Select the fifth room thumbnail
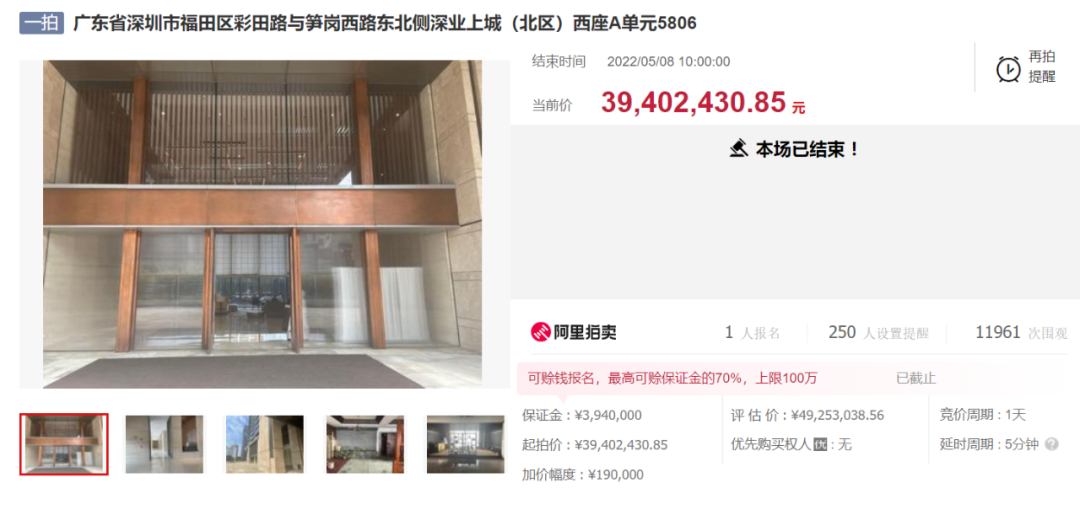The width and height of the screenshot is (1080, 510). point(466,444)
